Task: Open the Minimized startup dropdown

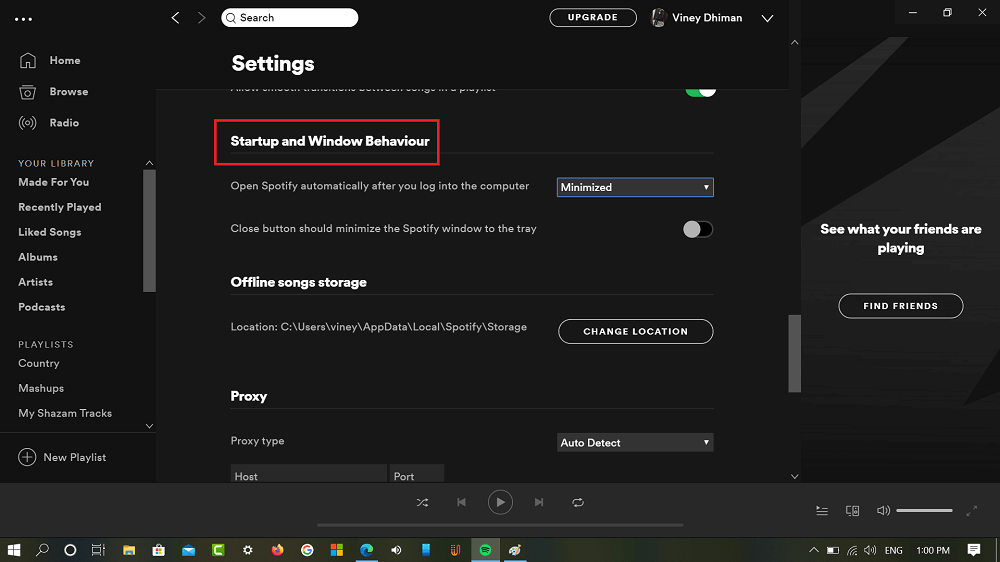Action: pos(635,188)
